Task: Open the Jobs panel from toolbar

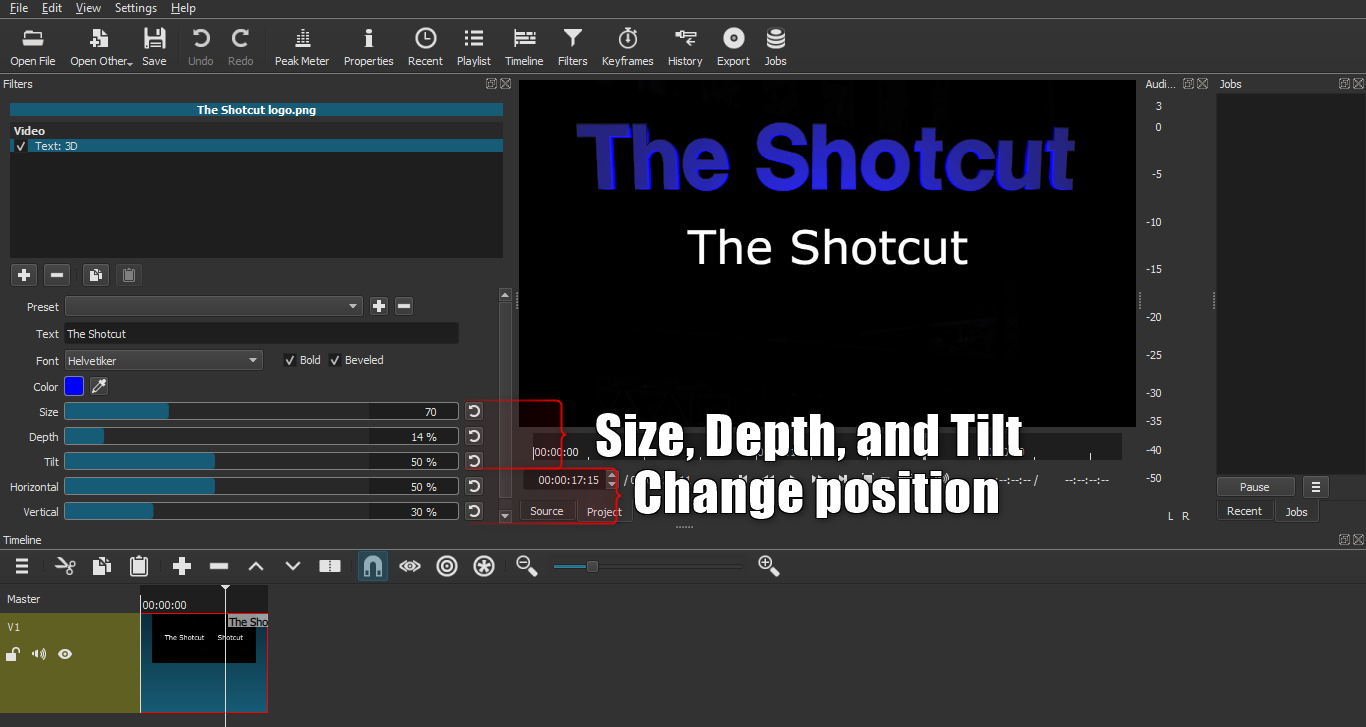Action: [x=776, y=47]
